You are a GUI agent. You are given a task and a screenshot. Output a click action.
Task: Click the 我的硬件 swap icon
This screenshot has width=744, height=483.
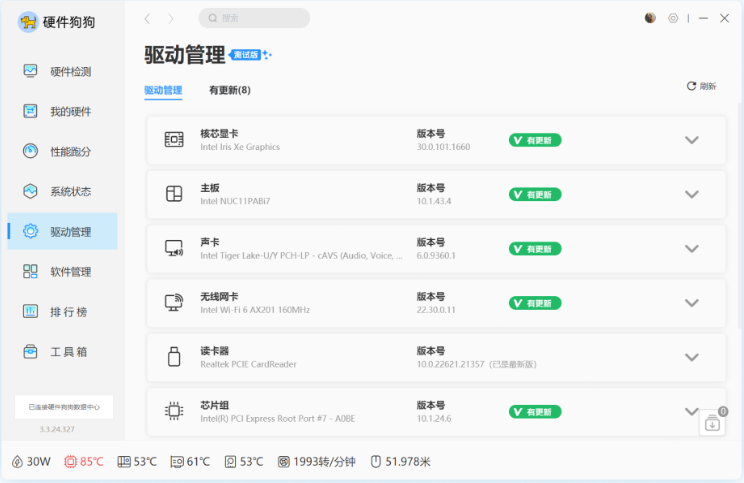30,111
